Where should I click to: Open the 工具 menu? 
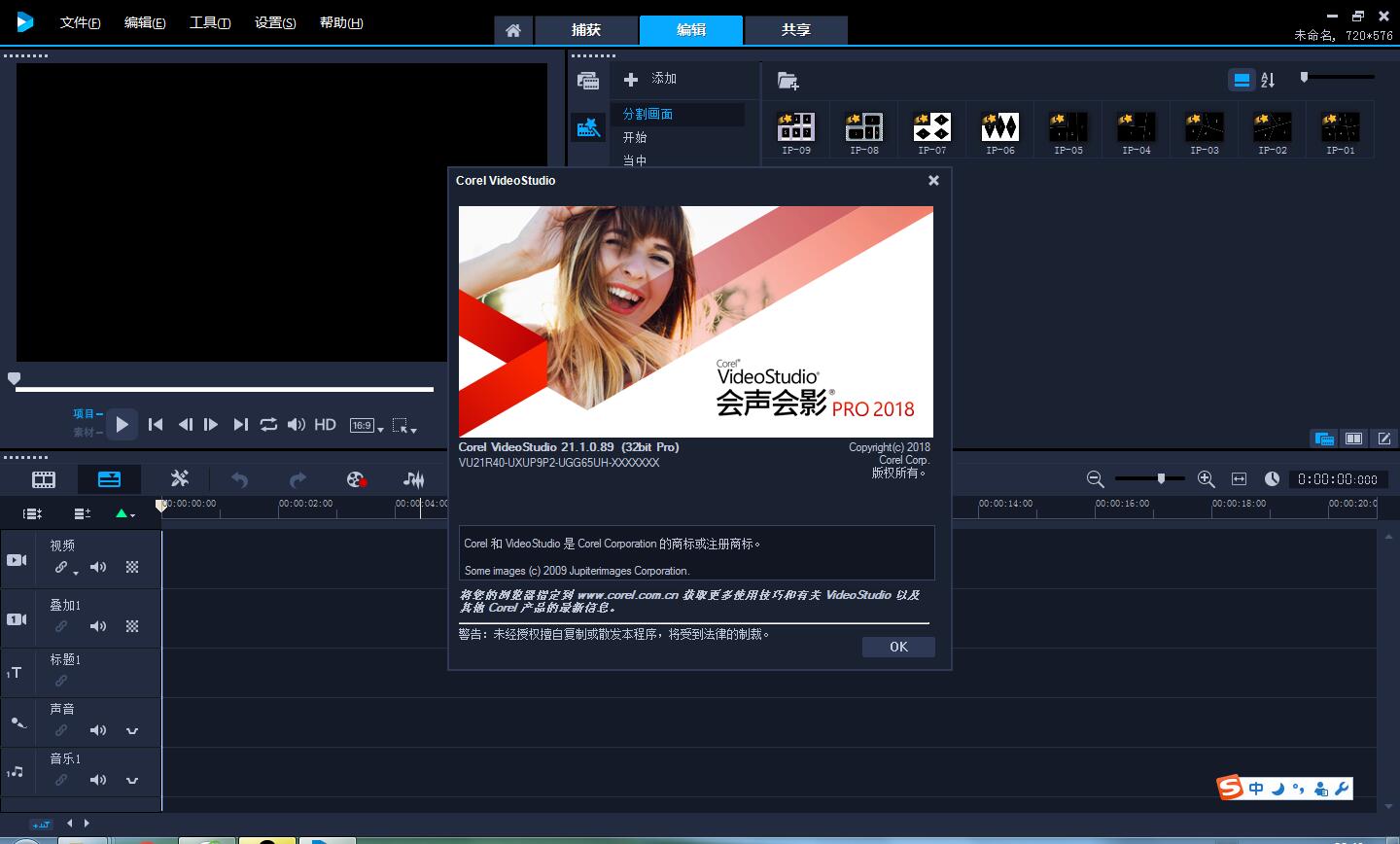[210, 22]
